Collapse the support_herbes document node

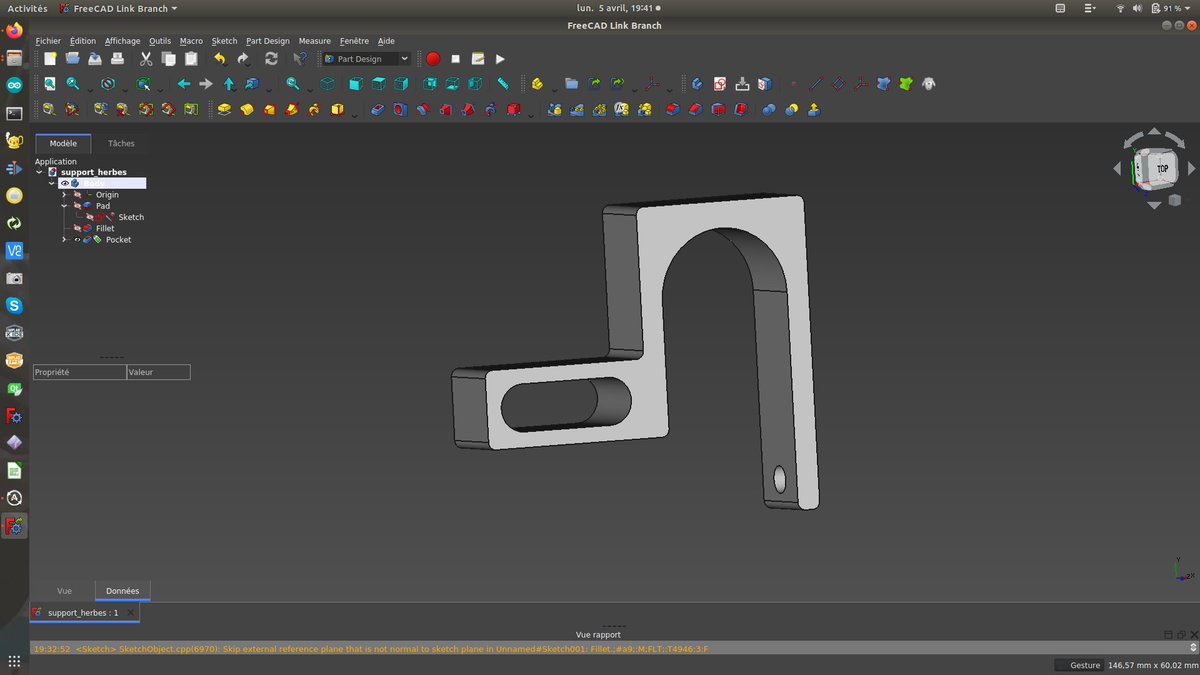(40, 172)
